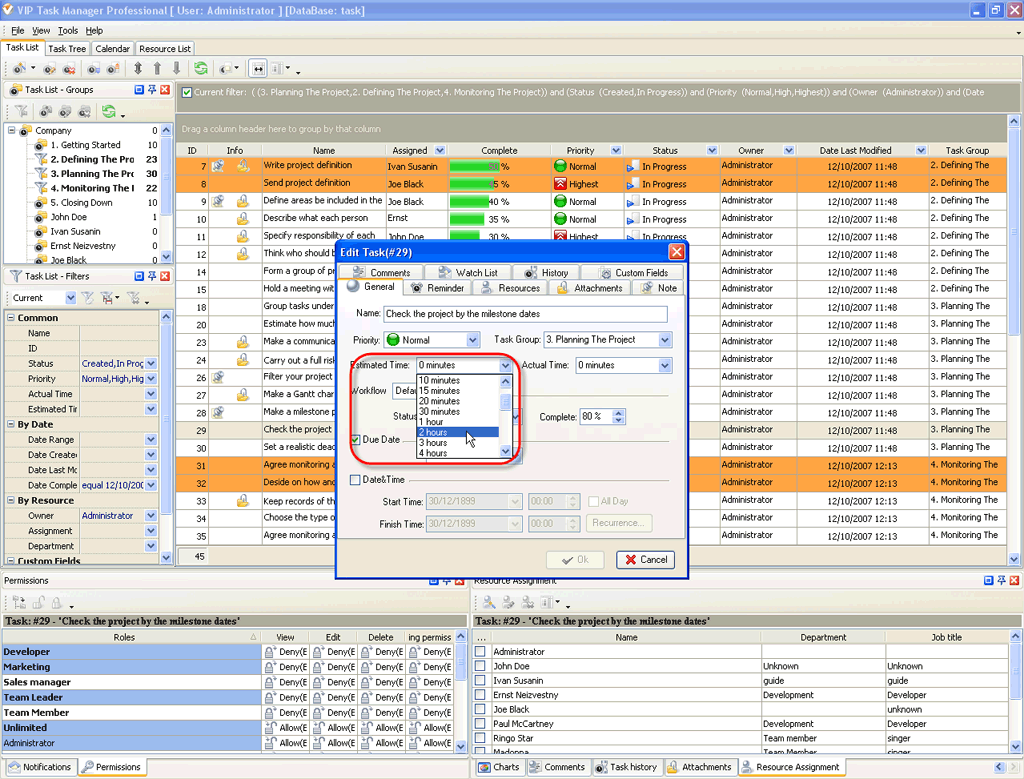
Task: Toggle the auto column width icon
Action: [259, 69]
